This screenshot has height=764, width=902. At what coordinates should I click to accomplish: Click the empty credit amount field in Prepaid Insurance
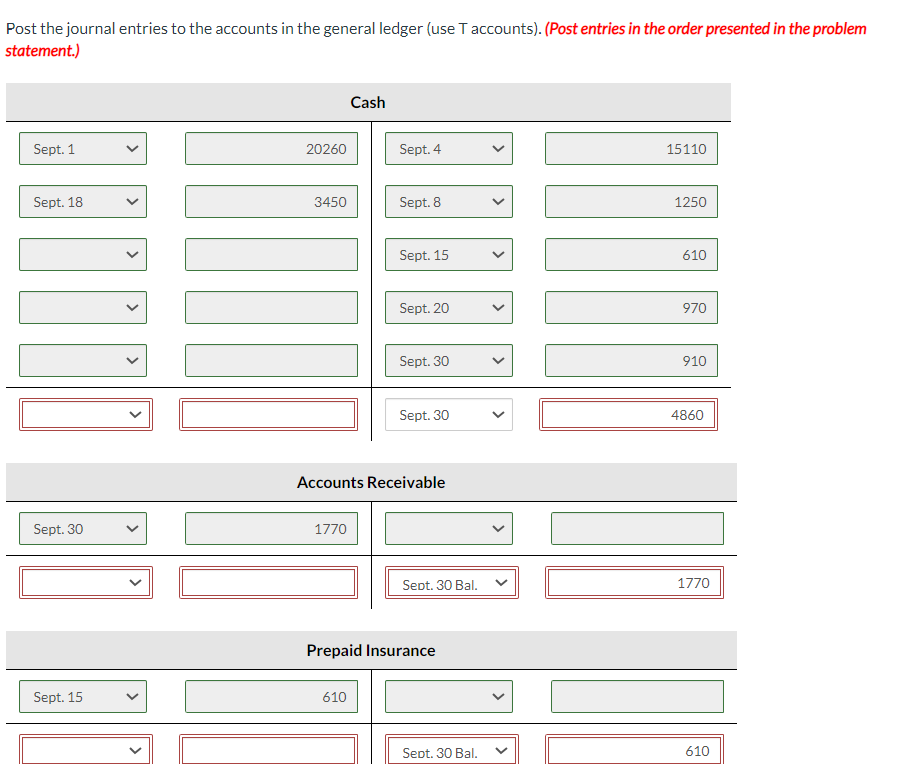(x=637, y=697)
